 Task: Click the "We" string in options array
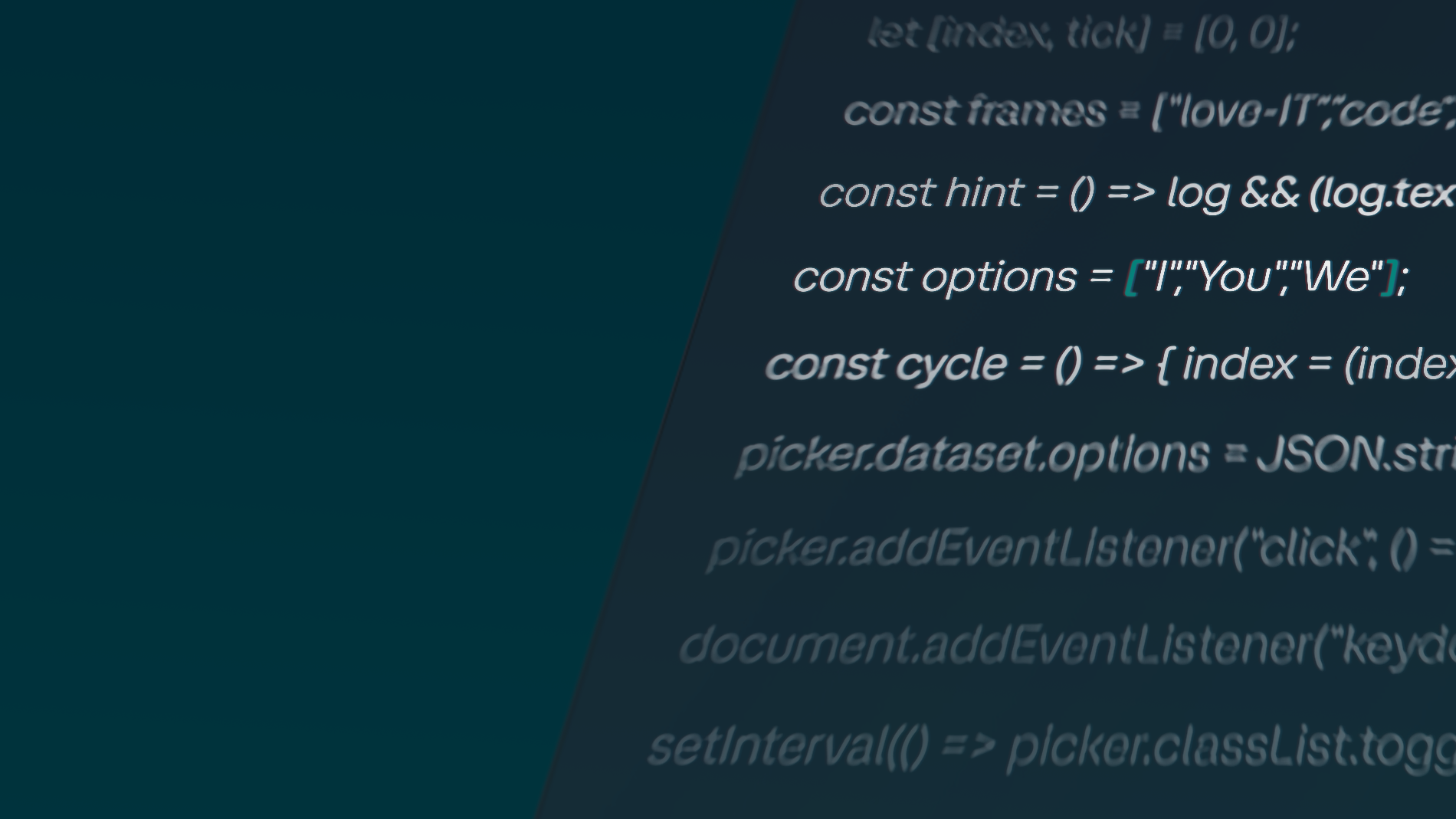point(1341,276)
